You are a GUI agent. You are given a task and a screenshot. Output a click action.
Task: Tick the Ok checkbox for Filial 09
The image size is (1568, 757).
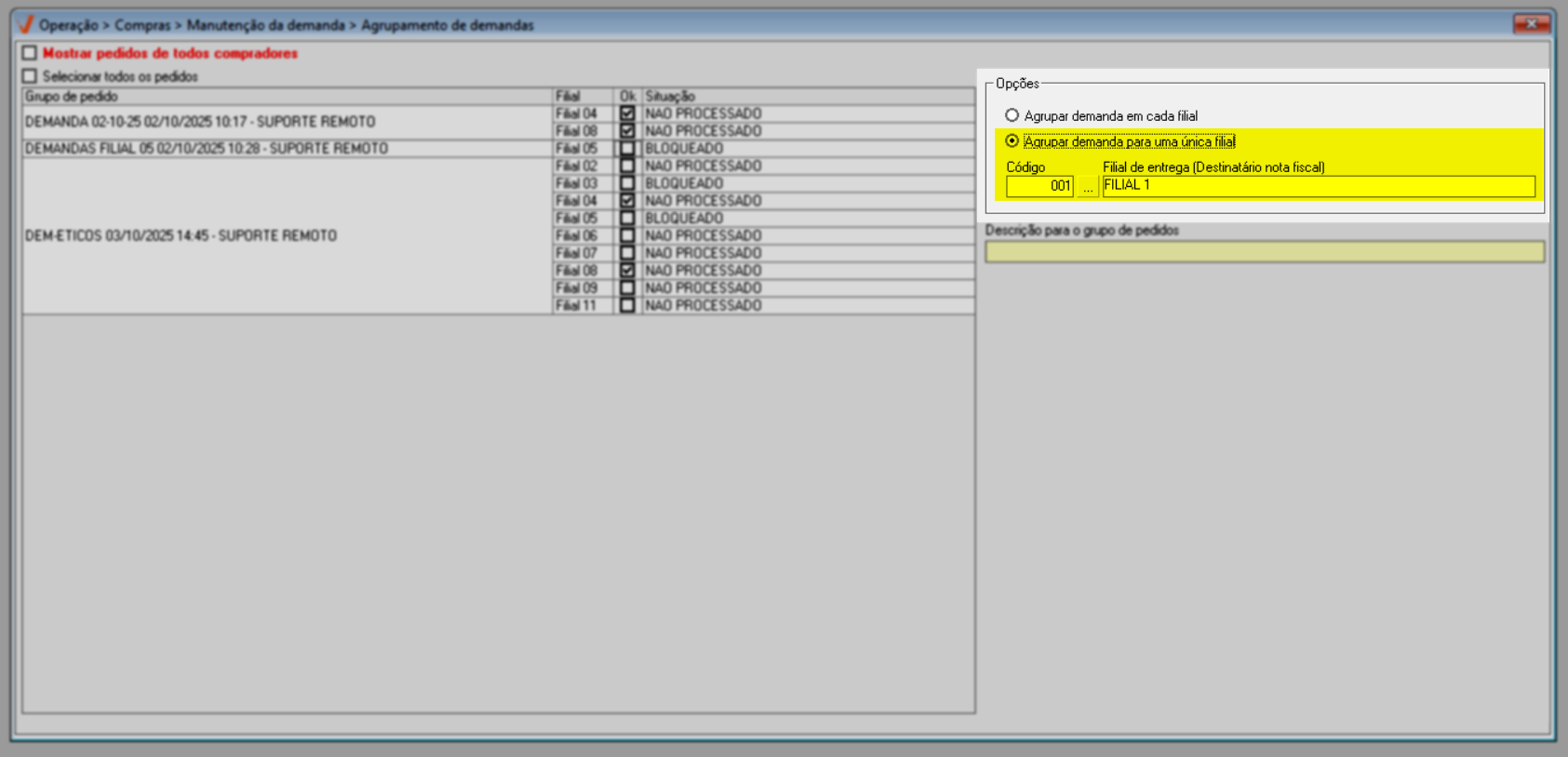pos(627,288)
